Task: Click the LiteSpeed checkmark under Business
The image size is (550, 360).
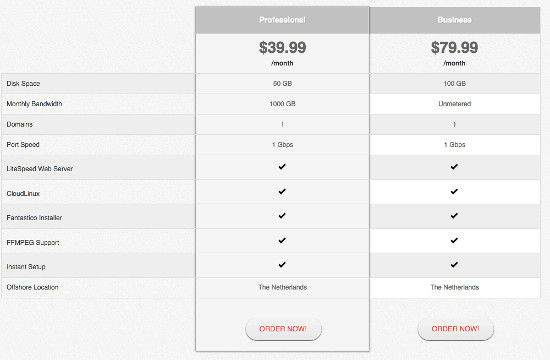Action: coord(454,167)
